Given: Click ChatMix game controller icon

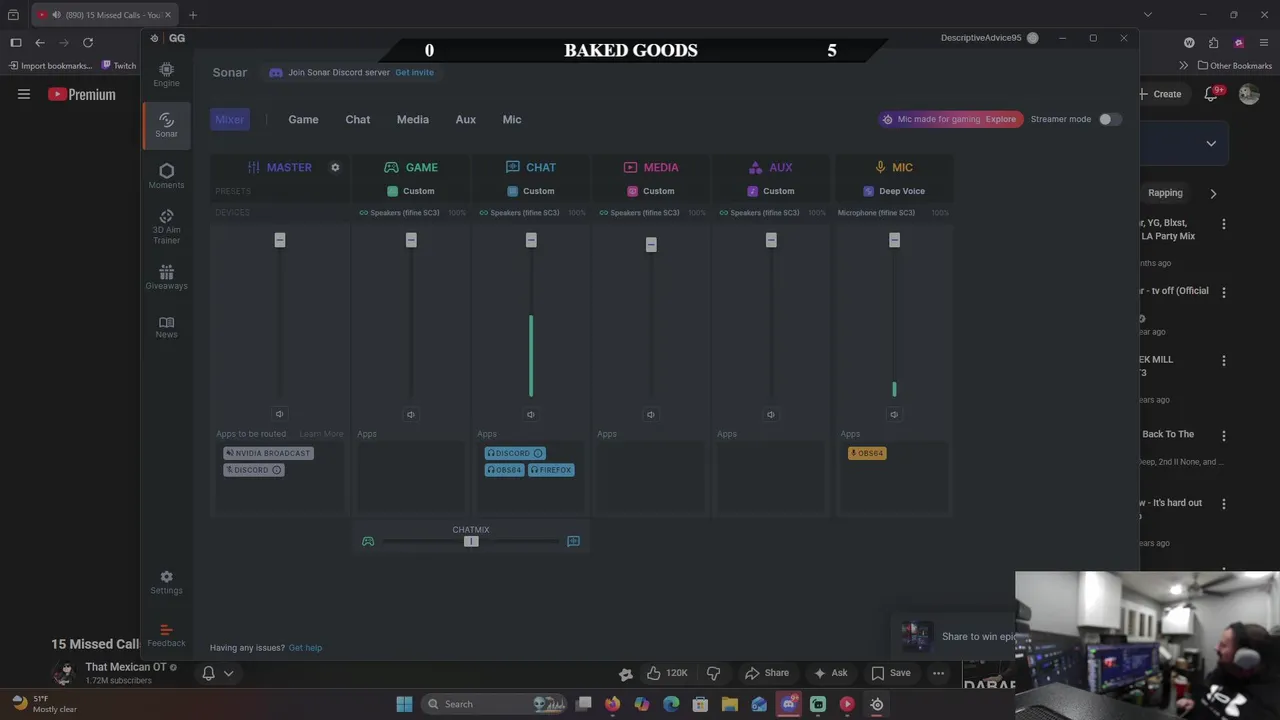Looking at the screenshot, I should (368, 541).
